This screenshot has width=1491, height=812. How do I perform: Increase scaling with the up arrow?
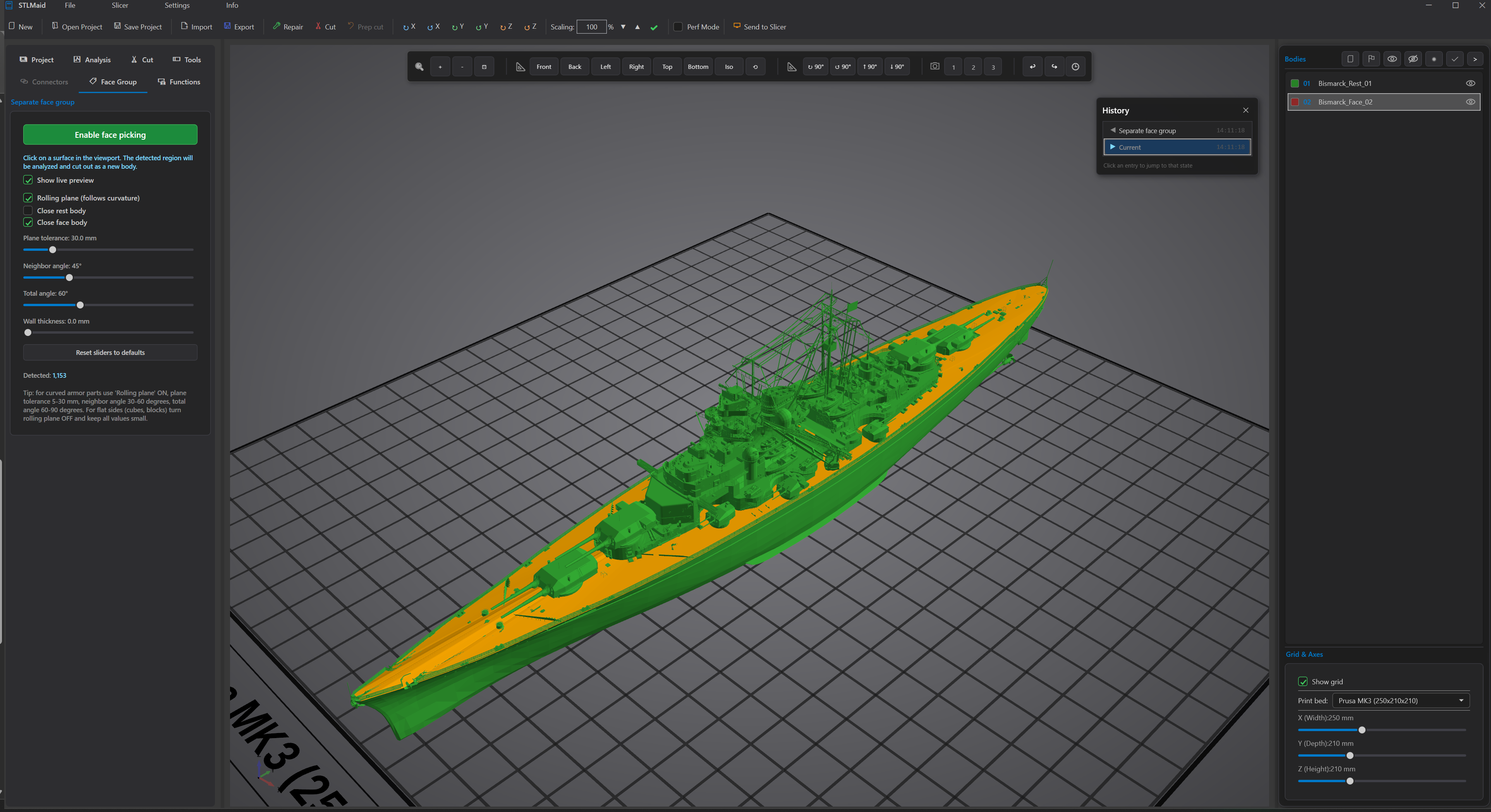click(637, 27)
